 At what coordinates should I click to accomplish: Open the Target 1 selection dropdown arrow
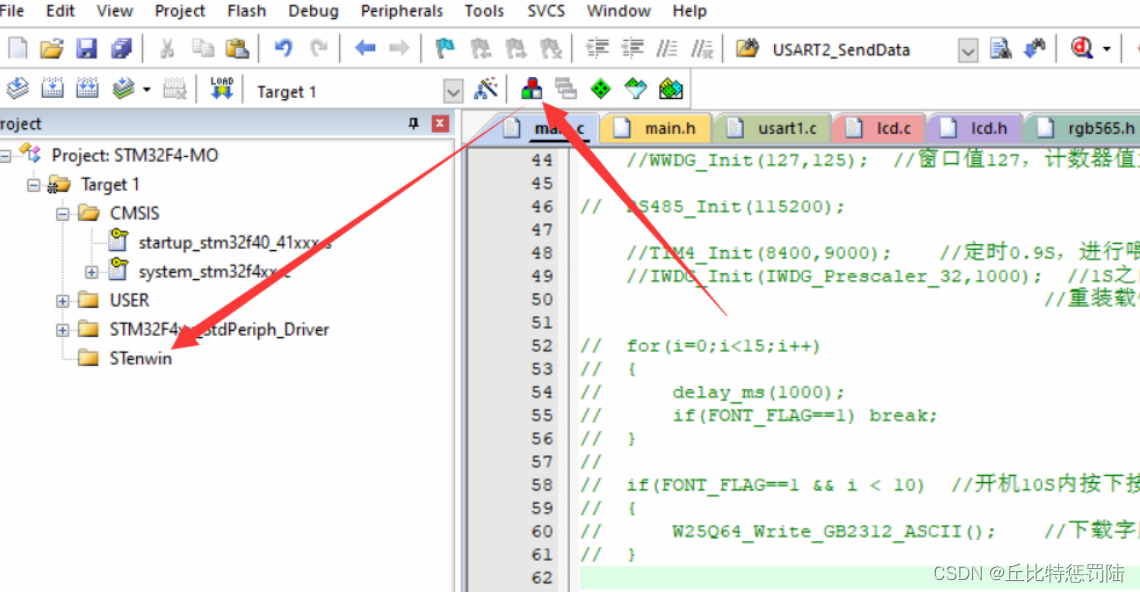click(453, 92)
